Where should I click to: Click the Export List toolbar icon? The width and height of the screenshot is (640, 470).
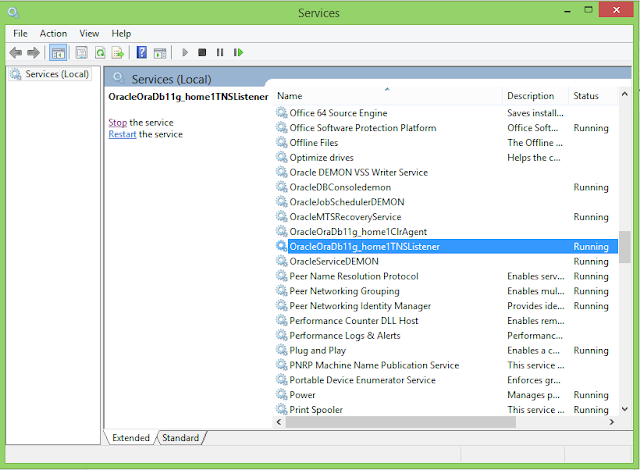pos(118,53)
